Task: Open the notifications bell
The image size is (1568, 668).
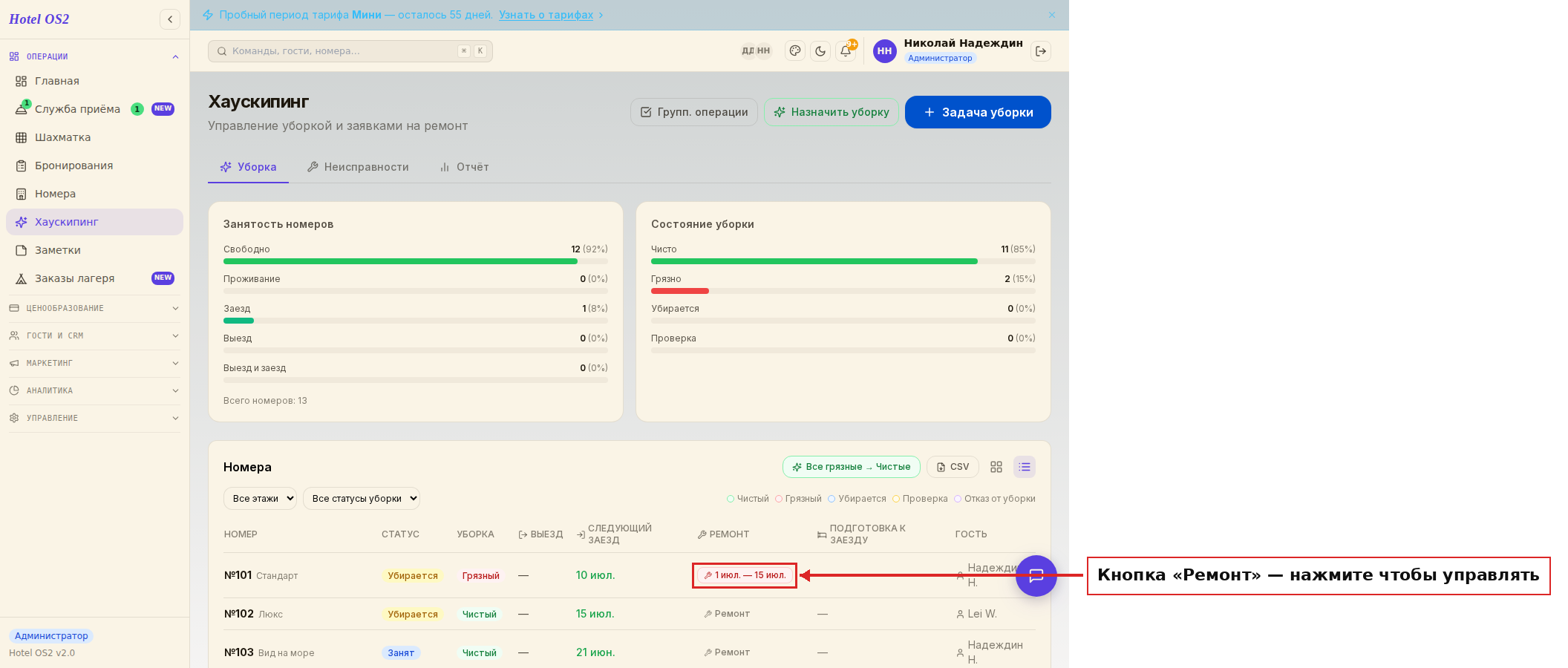Action: click(846, 51)
